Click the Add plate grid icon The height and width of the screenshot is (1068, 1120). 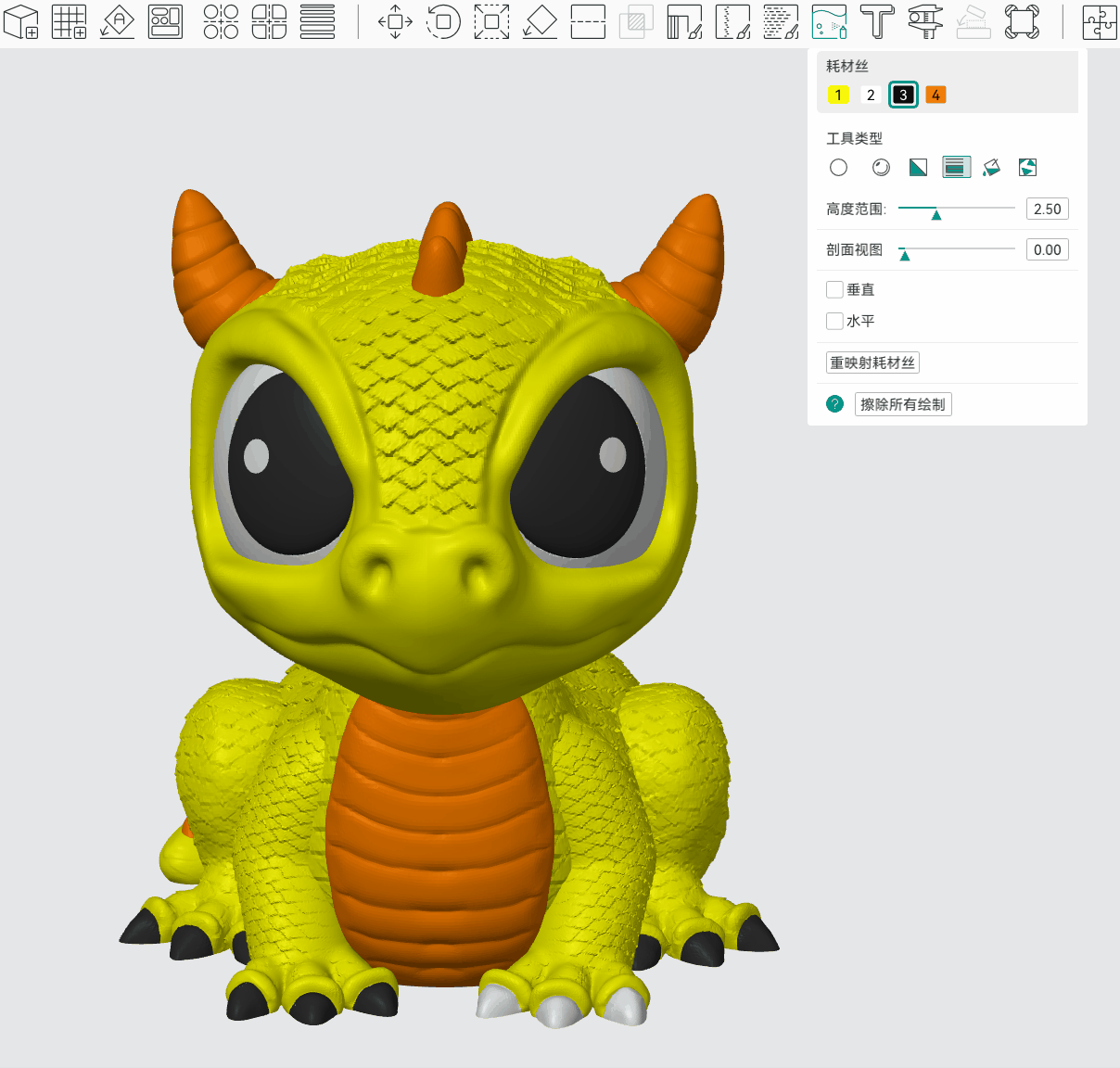point(69,21)
